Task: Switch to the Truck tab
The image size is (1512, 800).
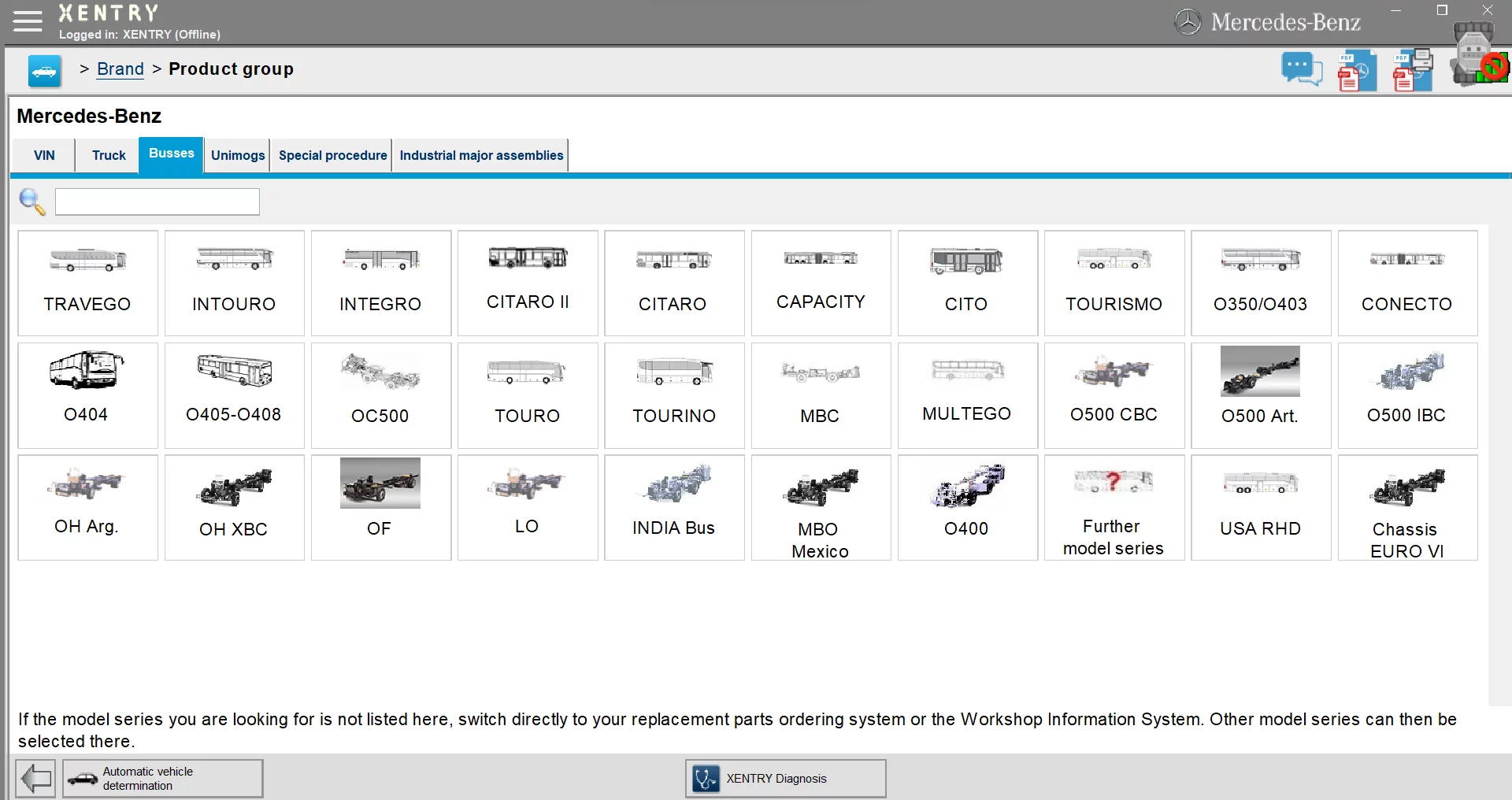Action: (x=109, y=155)
